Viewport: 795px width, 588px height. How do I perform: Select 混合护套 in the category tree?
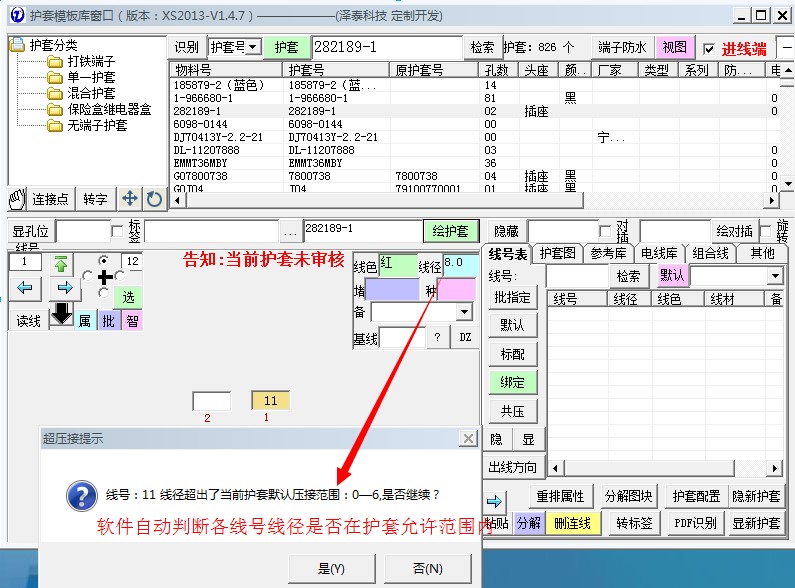click(91, 93)
